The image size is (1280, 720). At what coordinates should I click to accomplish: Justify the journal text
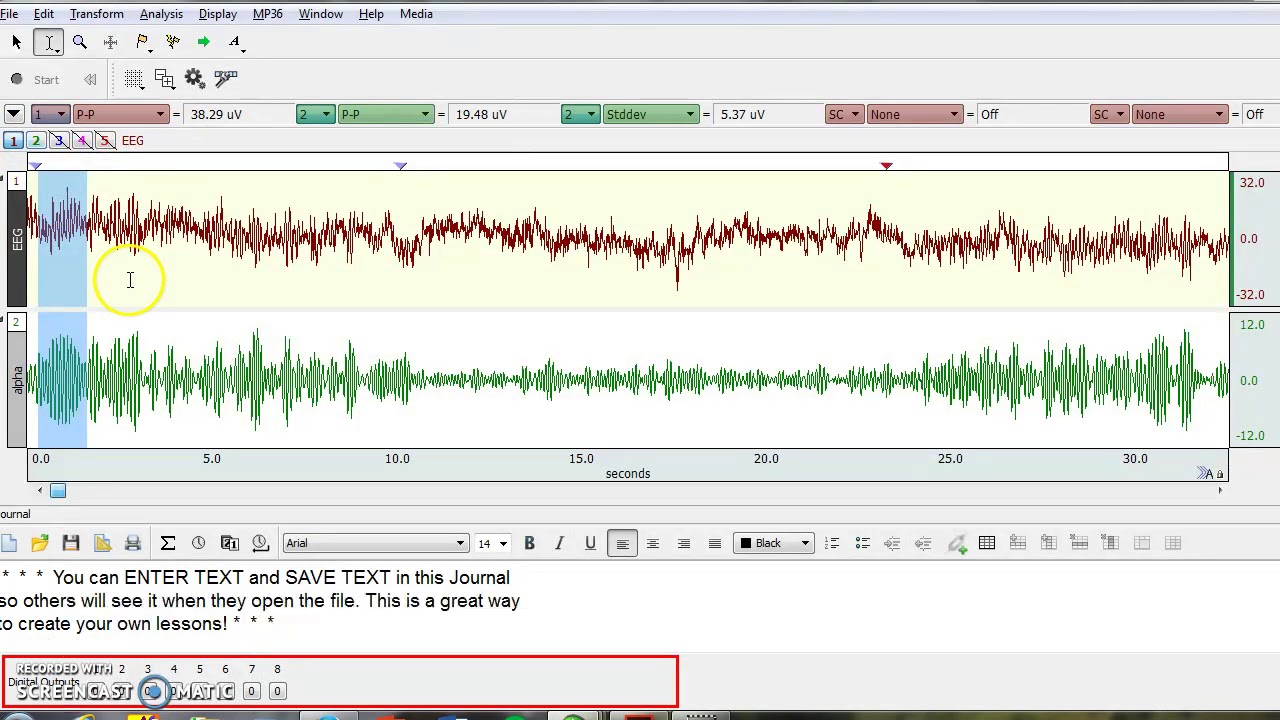pos(715,543)
